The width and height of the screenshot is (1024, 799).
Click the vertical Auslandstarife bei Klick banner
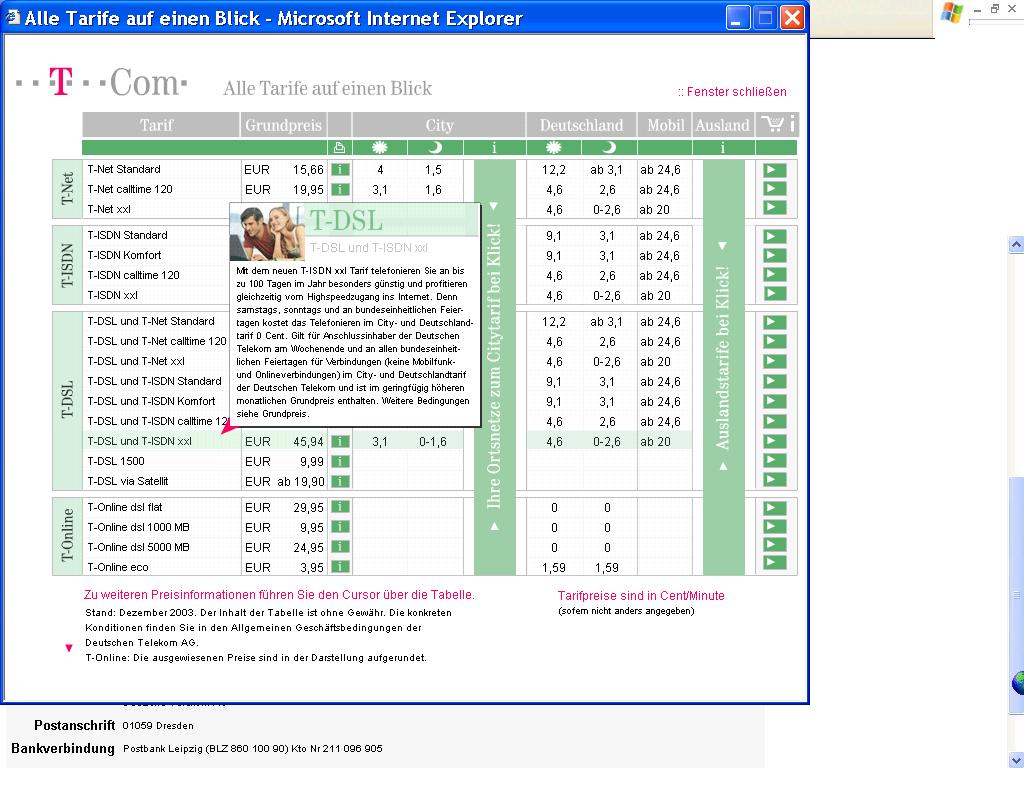point(723,367)
